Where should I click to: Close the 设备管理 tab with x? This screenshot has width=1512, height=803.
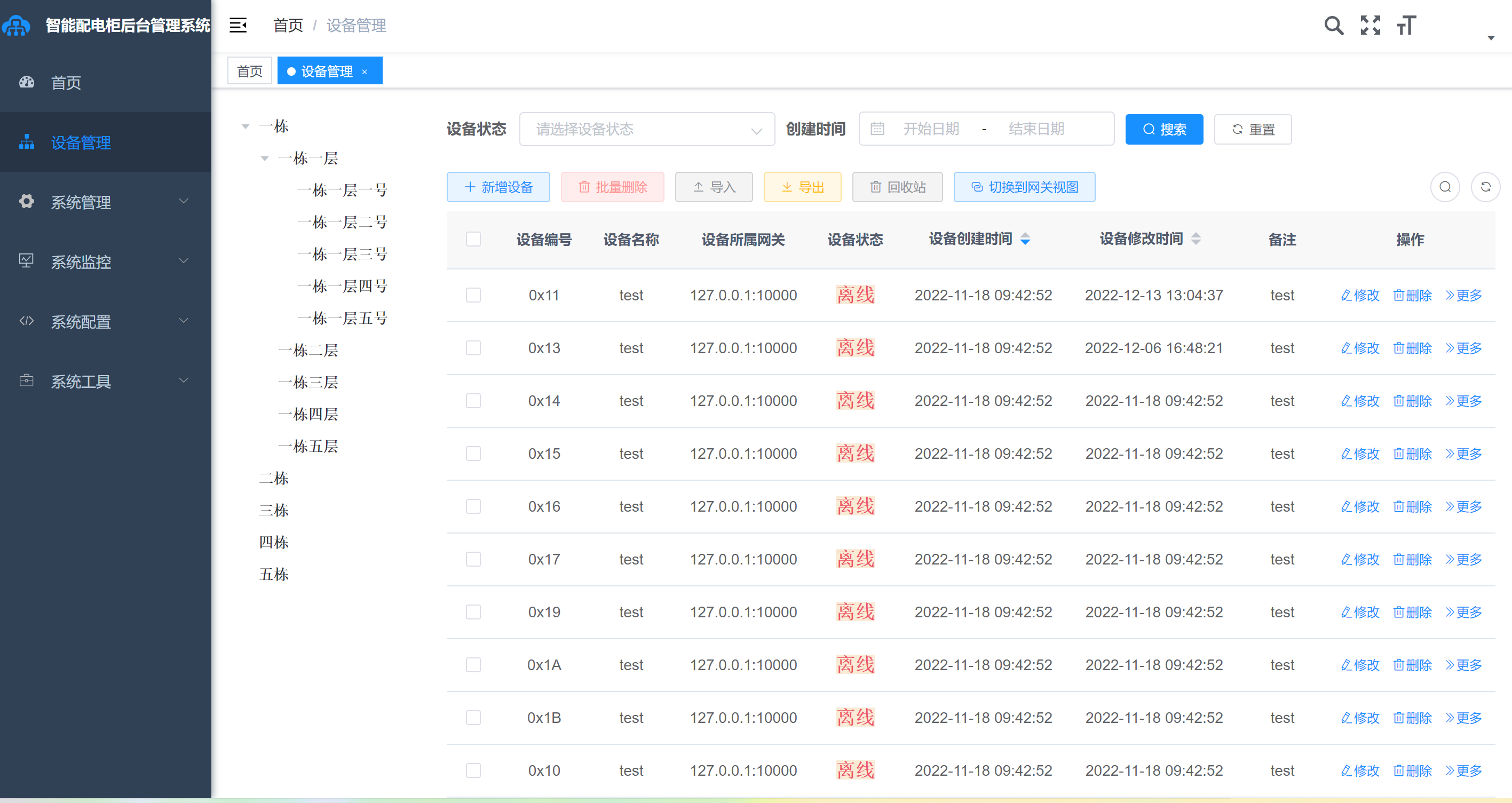click(365, 71)
